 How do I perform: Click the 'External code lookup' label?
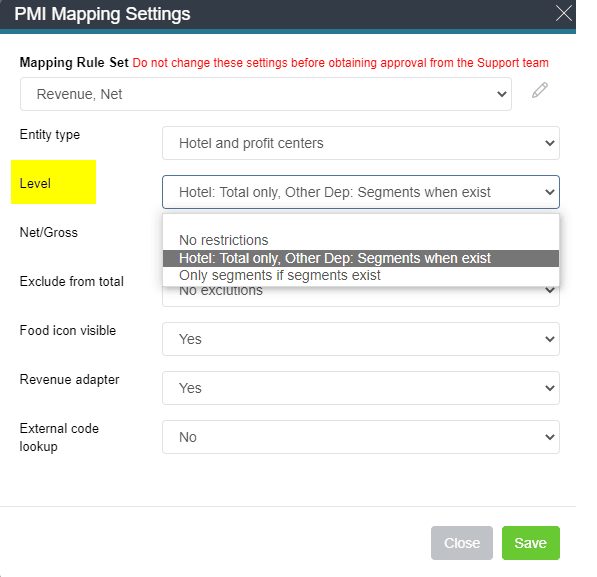pyautogui.click(x=59, y=437)
